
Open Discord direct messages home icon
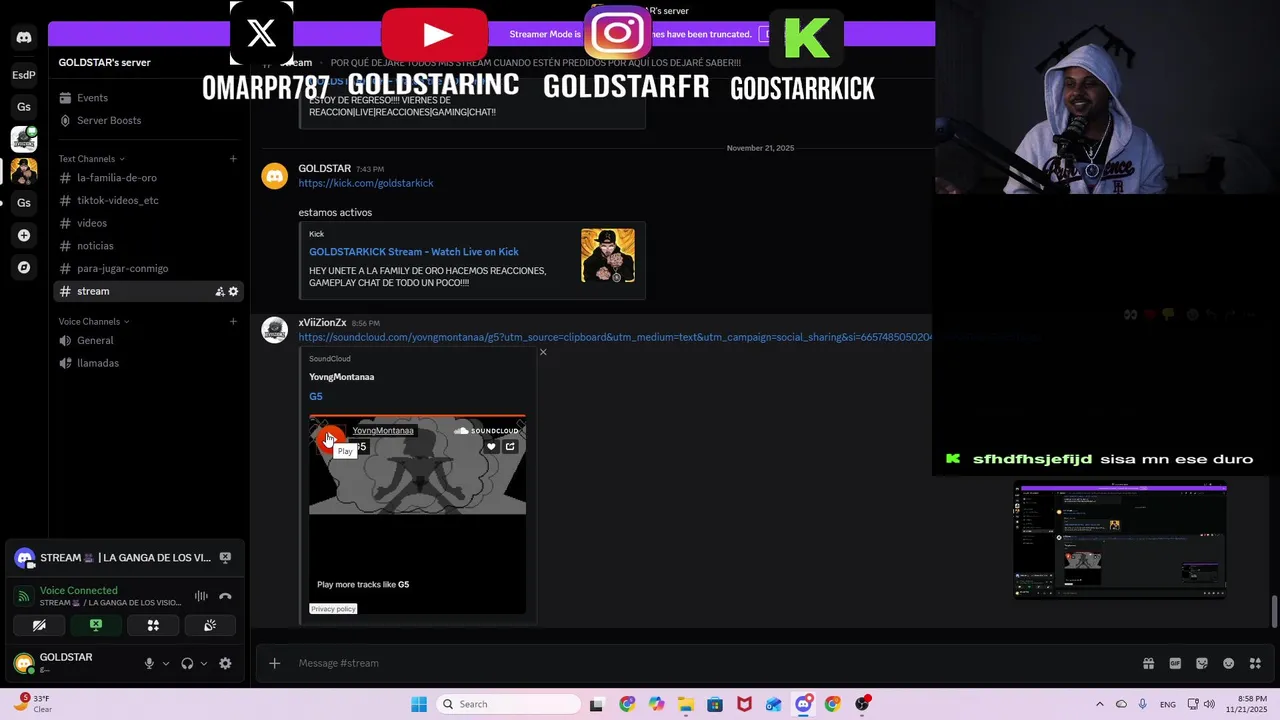(24, 38)
